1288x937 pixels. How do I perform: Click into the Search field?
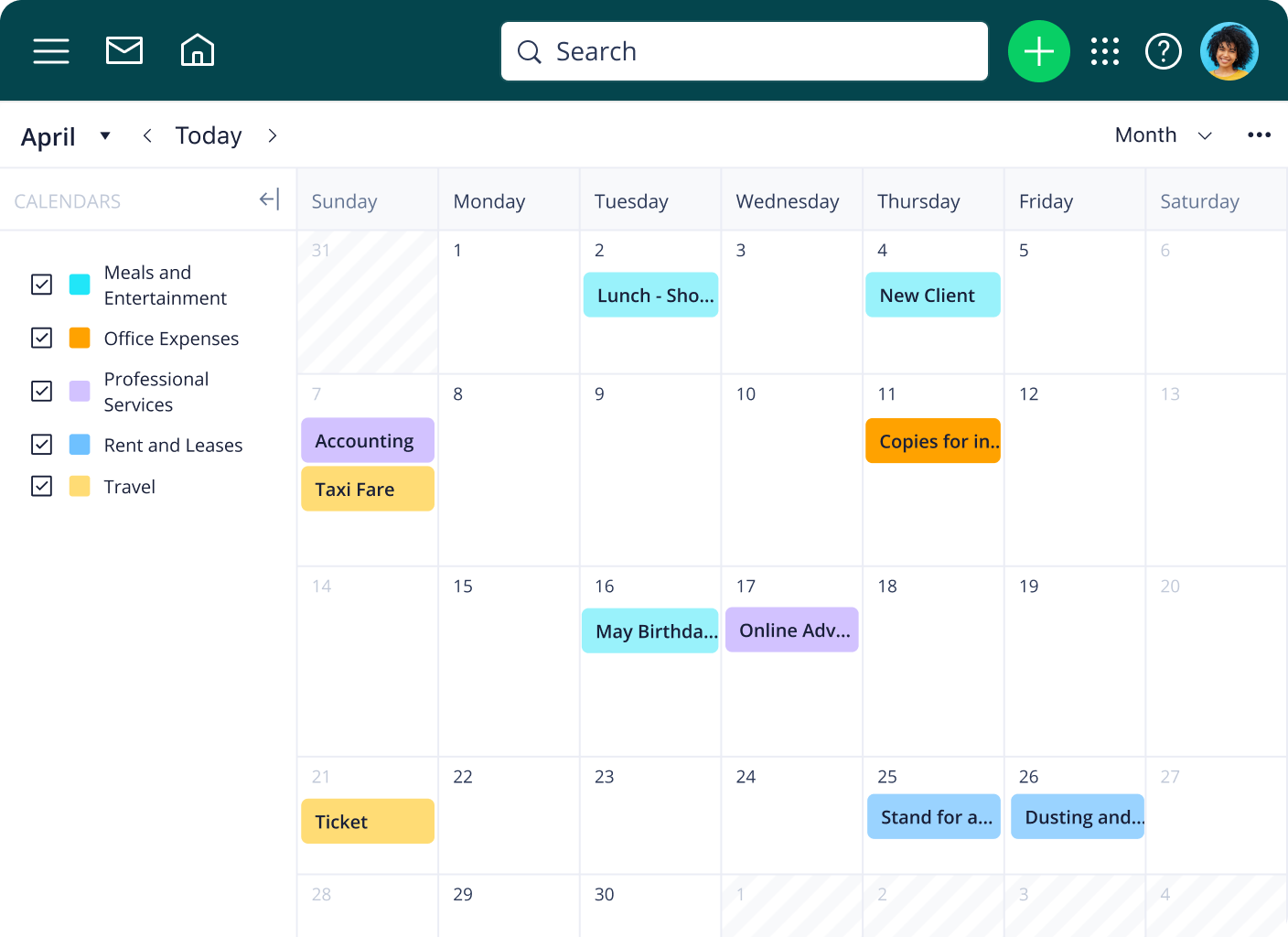tap(745, 51)
